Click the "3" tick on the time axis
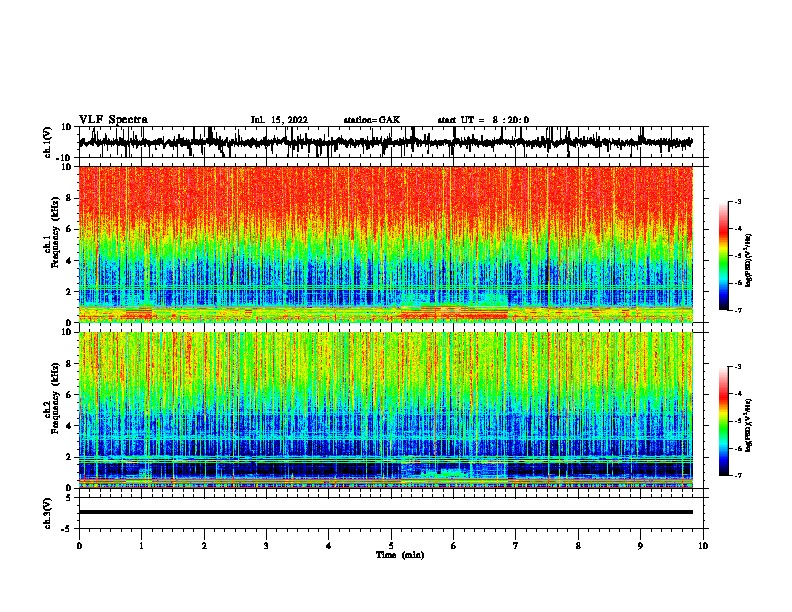Image resolution: width=792 pixels, height=612 pixels. pos(266,546)
